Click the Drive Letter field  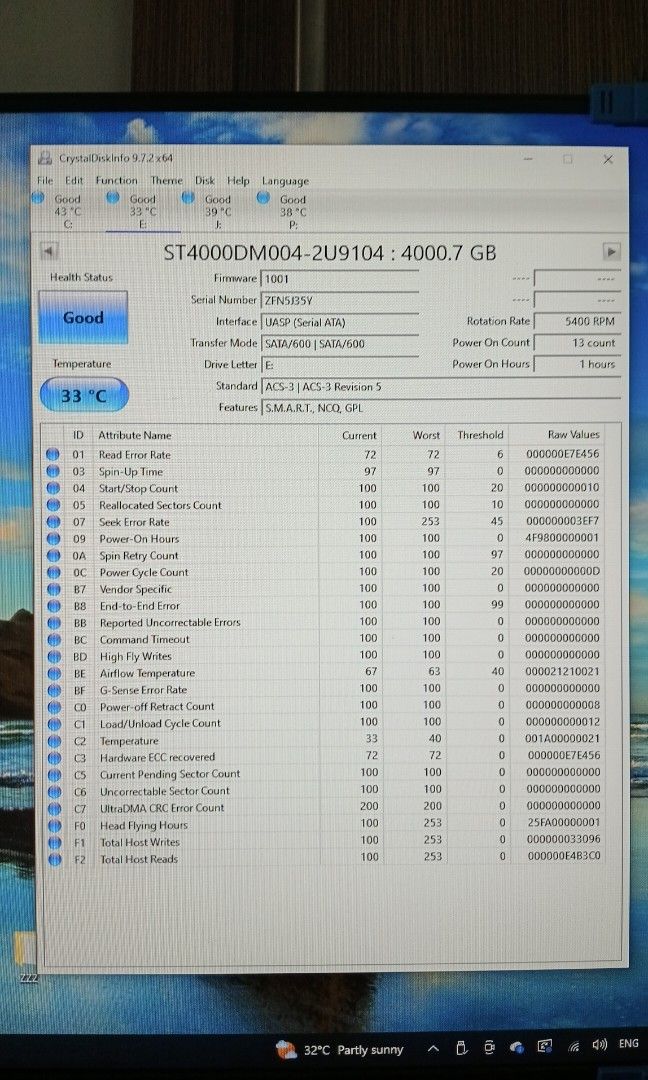click(340, 364)
